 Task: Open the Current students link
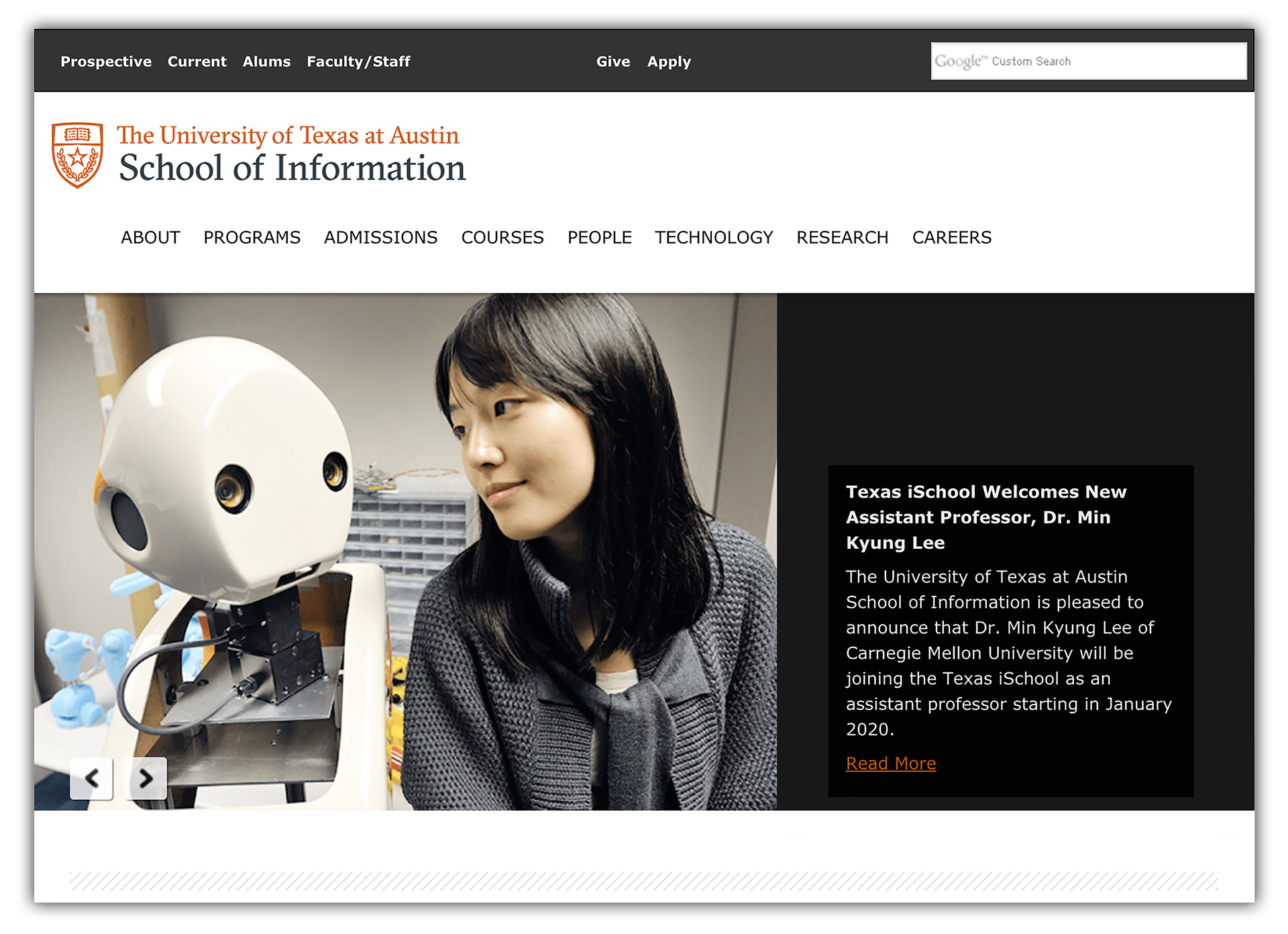point(197,62)
